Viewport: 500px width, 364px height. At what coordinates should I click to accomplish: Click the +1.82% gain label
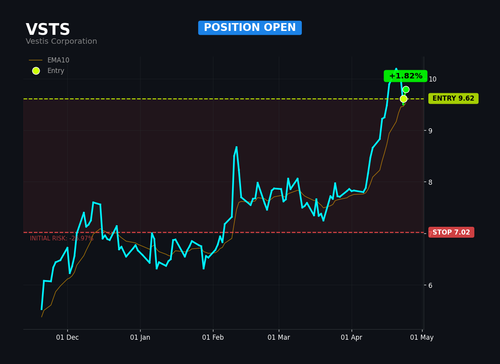tap(405, 76)
